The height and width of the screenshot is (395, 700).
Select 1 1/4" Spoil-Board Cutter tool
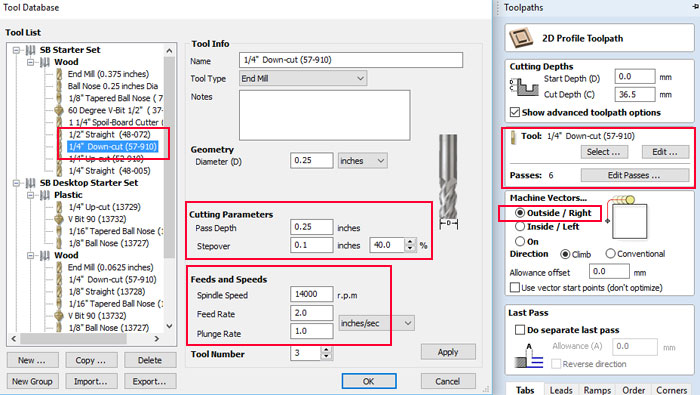pos(116,122)
